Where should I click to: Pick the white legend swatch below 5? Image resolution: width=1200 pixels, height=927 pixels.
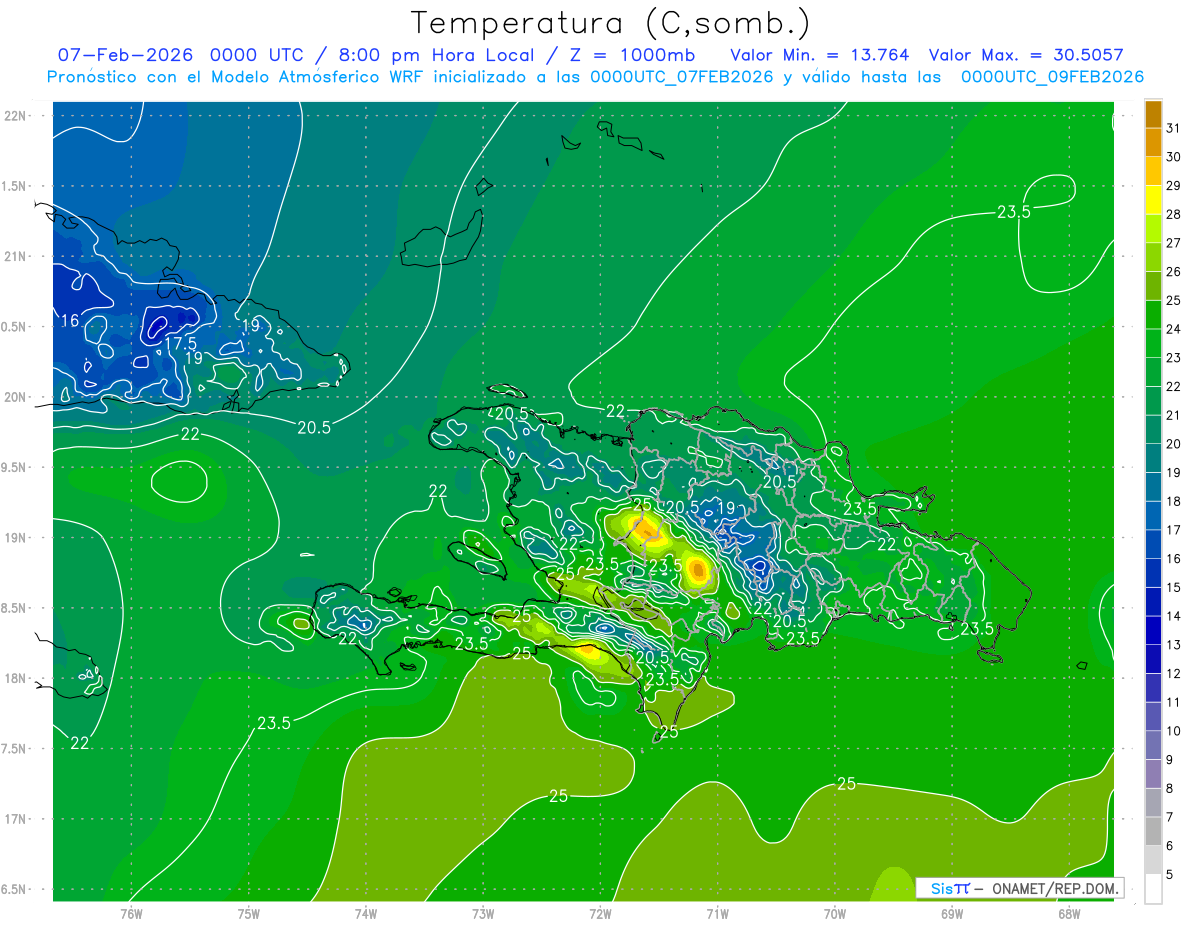[1153, 889]
